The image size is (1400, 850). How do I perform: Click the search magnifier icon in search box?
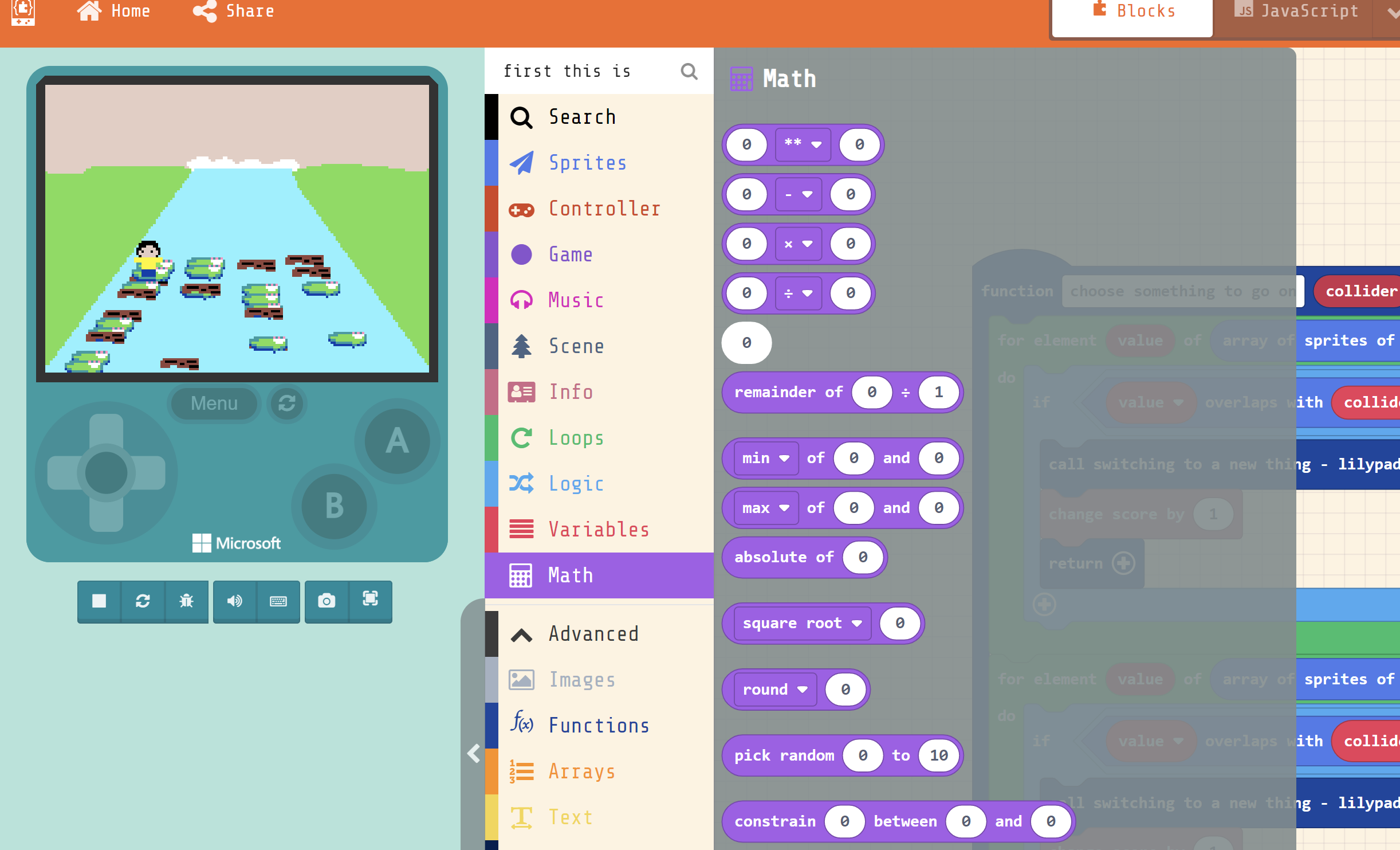pos(689,71)
